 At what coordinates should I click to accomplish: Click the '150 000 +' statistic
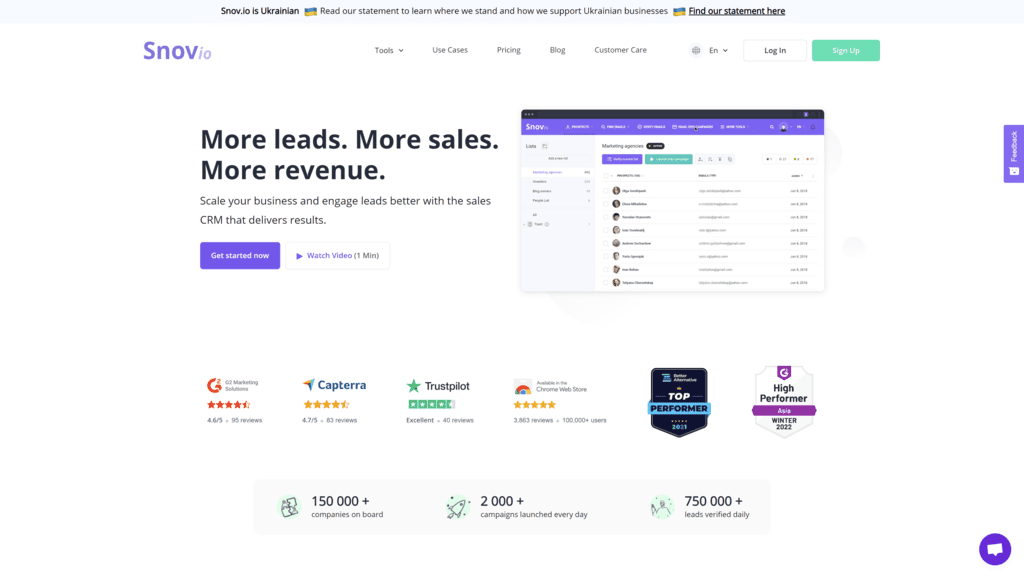(340, 501)
